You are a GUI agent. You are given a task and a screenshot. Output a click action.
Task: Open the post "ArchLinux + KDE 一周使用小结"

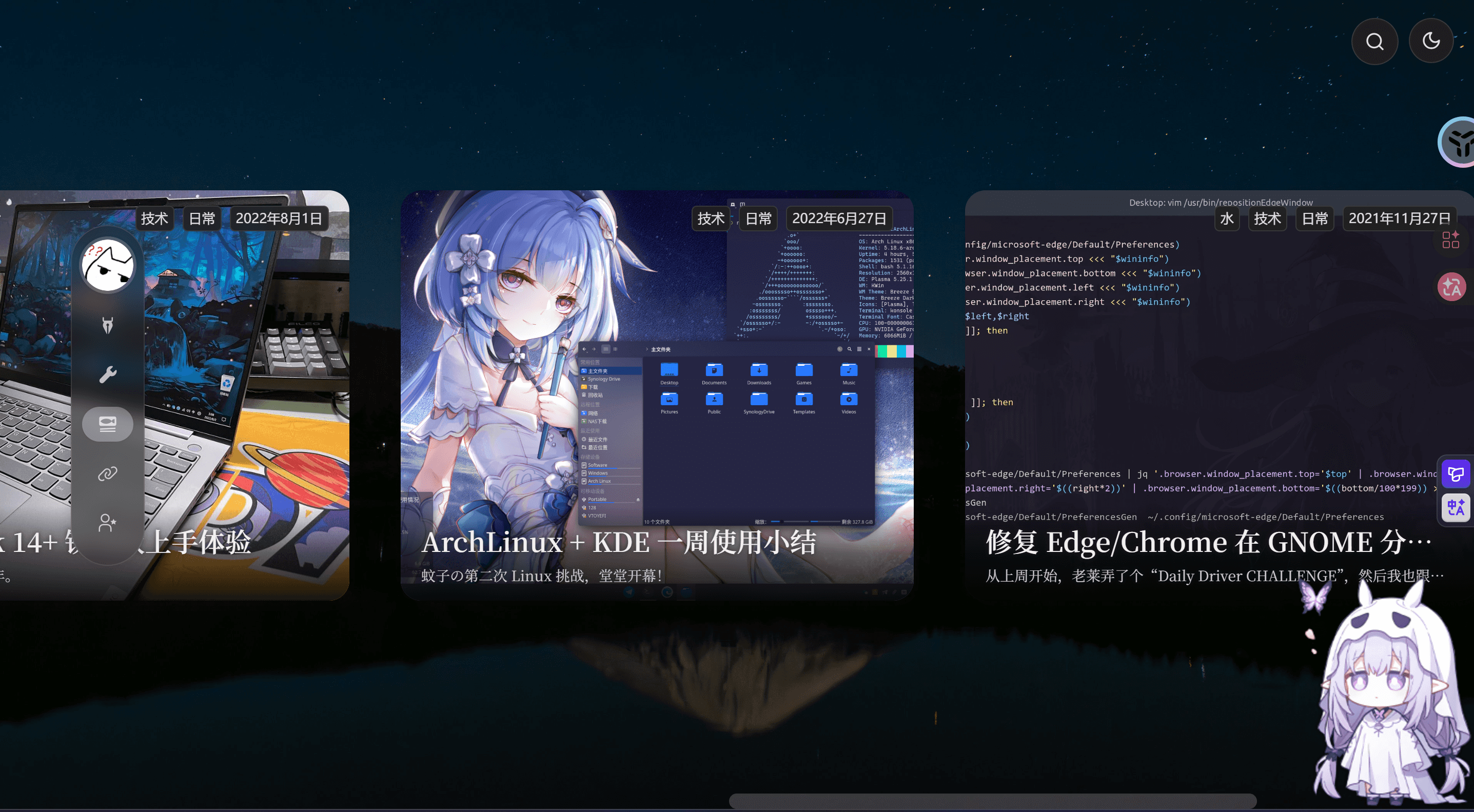[x=619, y=542]
